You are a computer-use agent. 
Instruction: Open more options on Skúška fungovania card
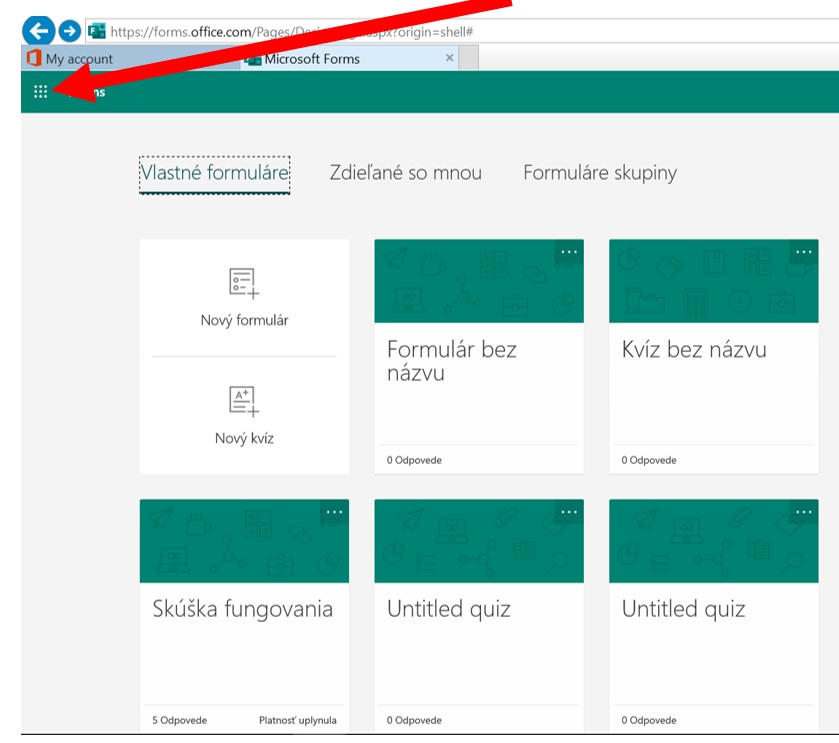[x=334, y=512]
